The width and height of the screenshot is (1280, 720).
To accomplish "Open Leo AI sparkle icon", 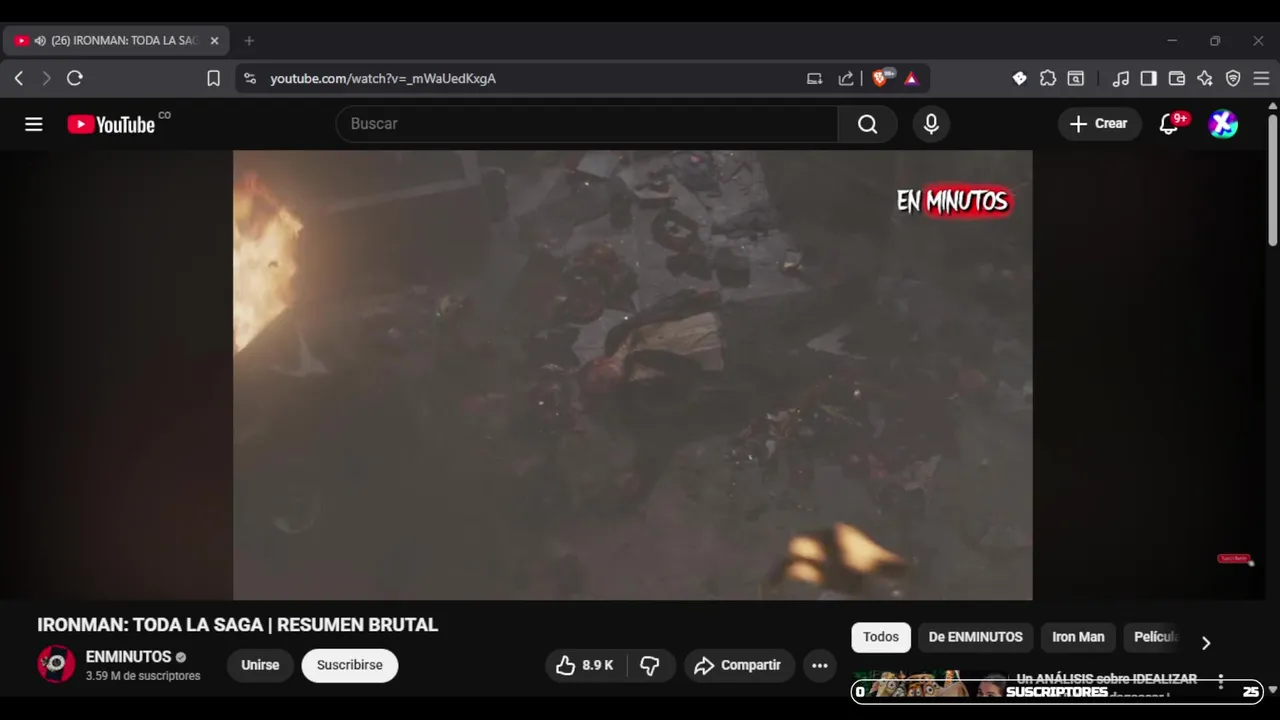I will 1205,78.
